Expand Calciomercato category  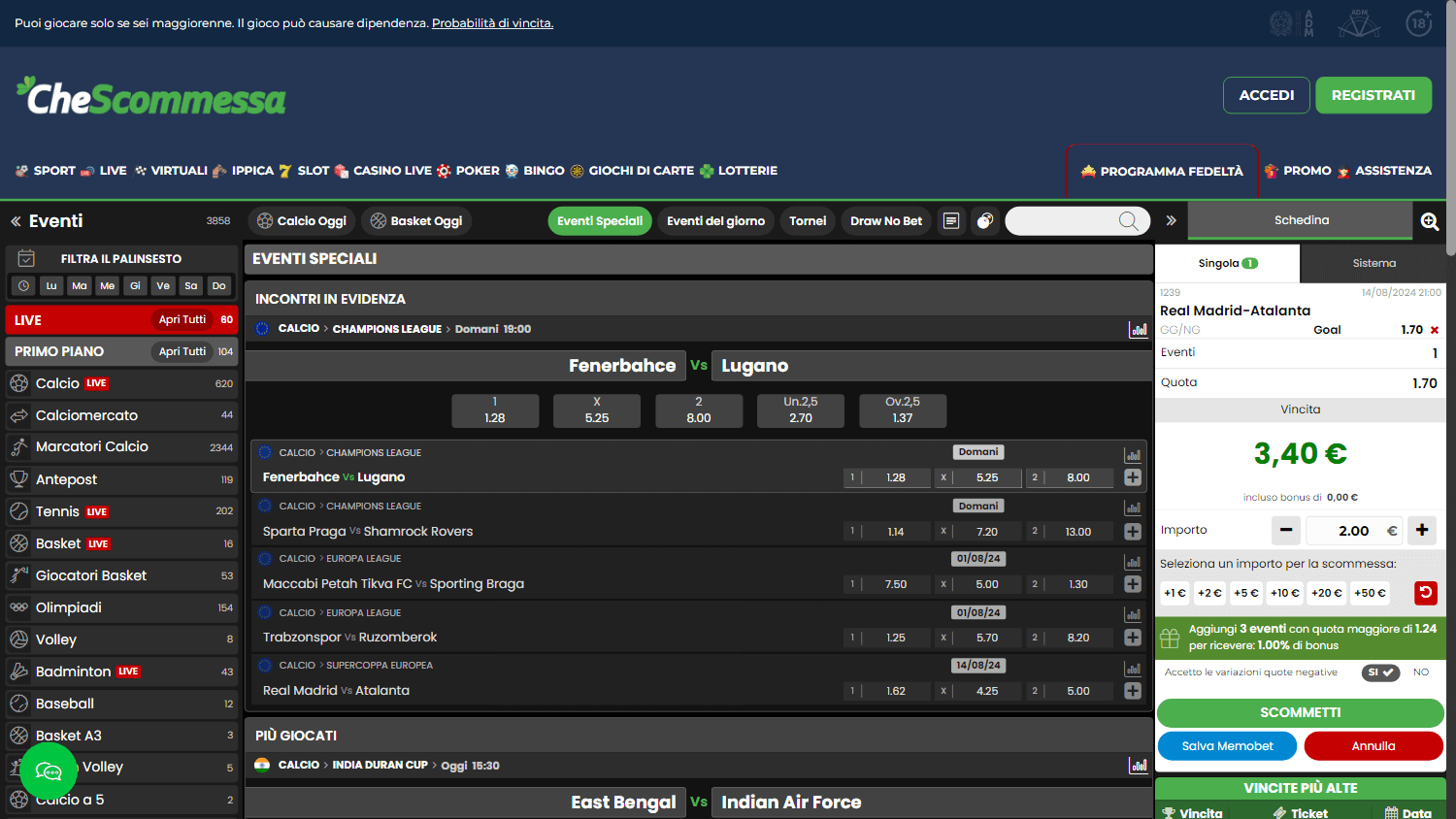coord(121,415)
